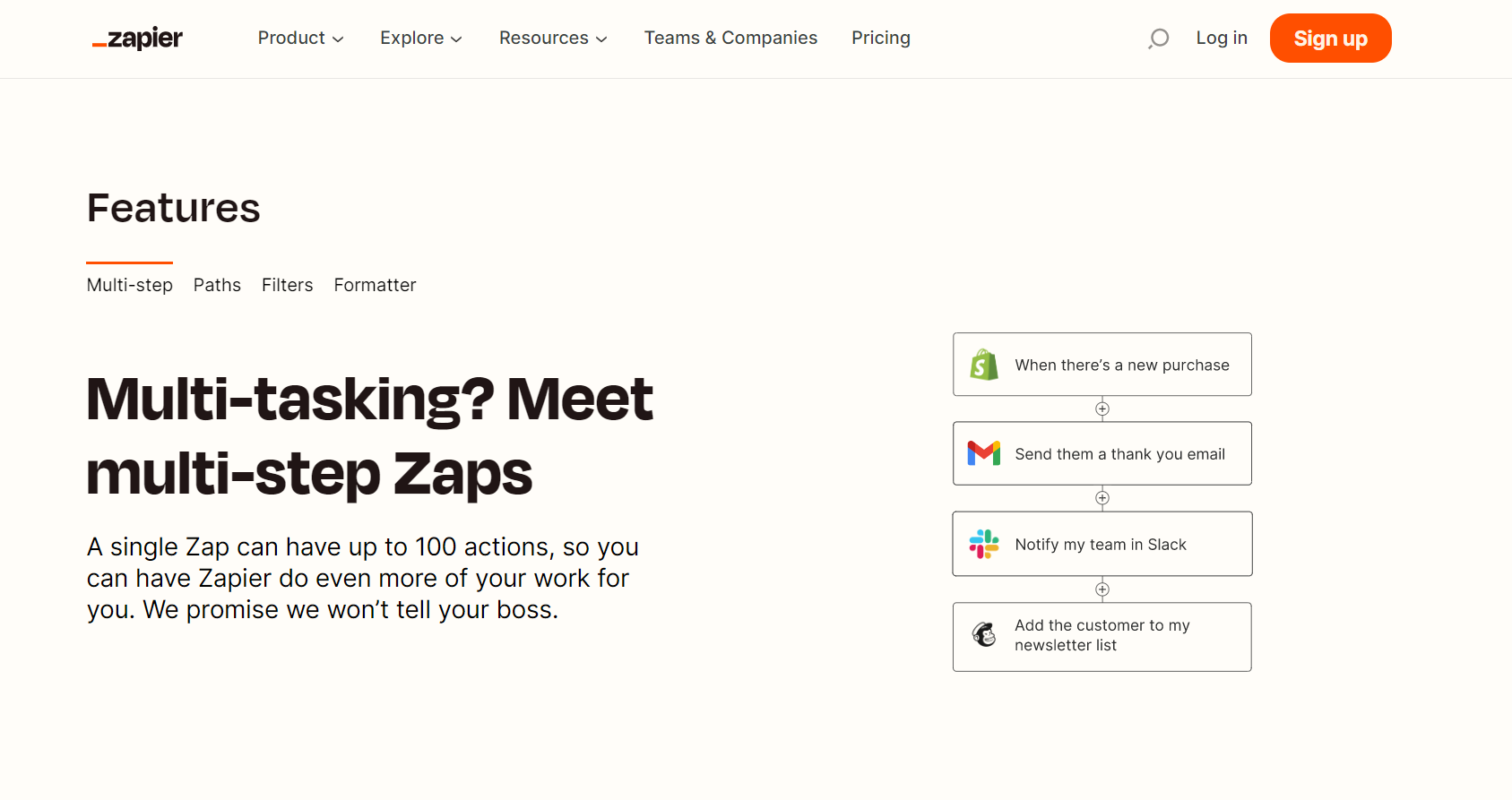Click plus icon below the email step
Image resolution: width=1512 pixels, height=800 pixels.
pos(1102,498)
